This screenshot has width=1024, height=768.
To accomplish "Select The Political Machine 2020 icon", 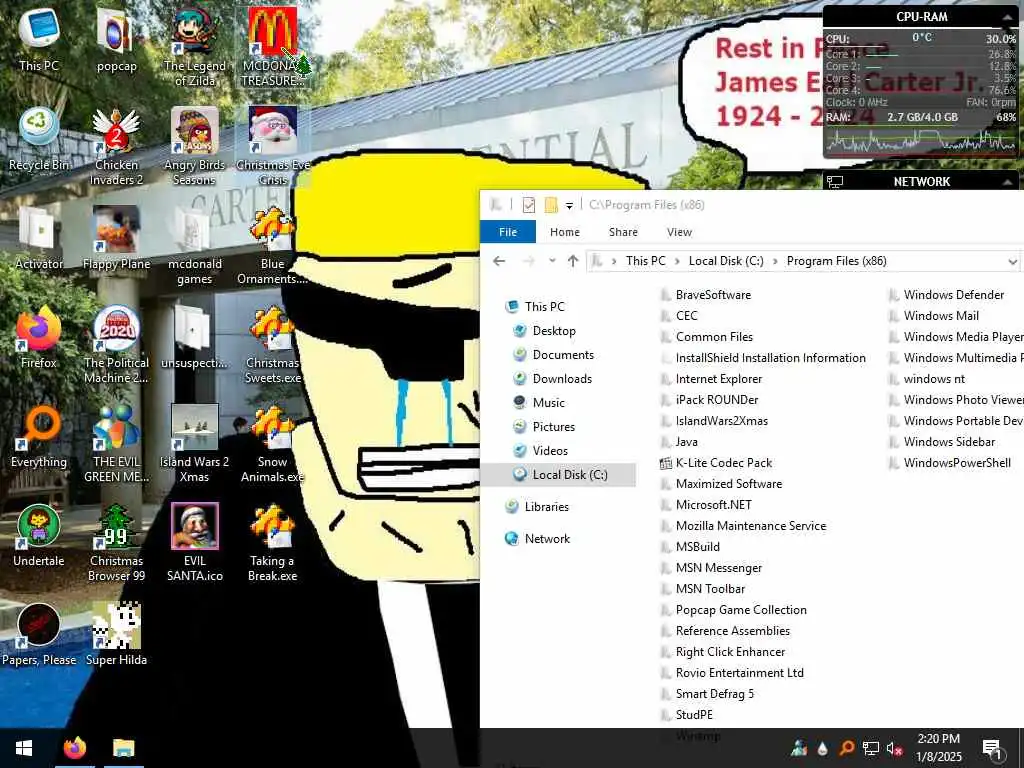I will [x=116, y=345].
